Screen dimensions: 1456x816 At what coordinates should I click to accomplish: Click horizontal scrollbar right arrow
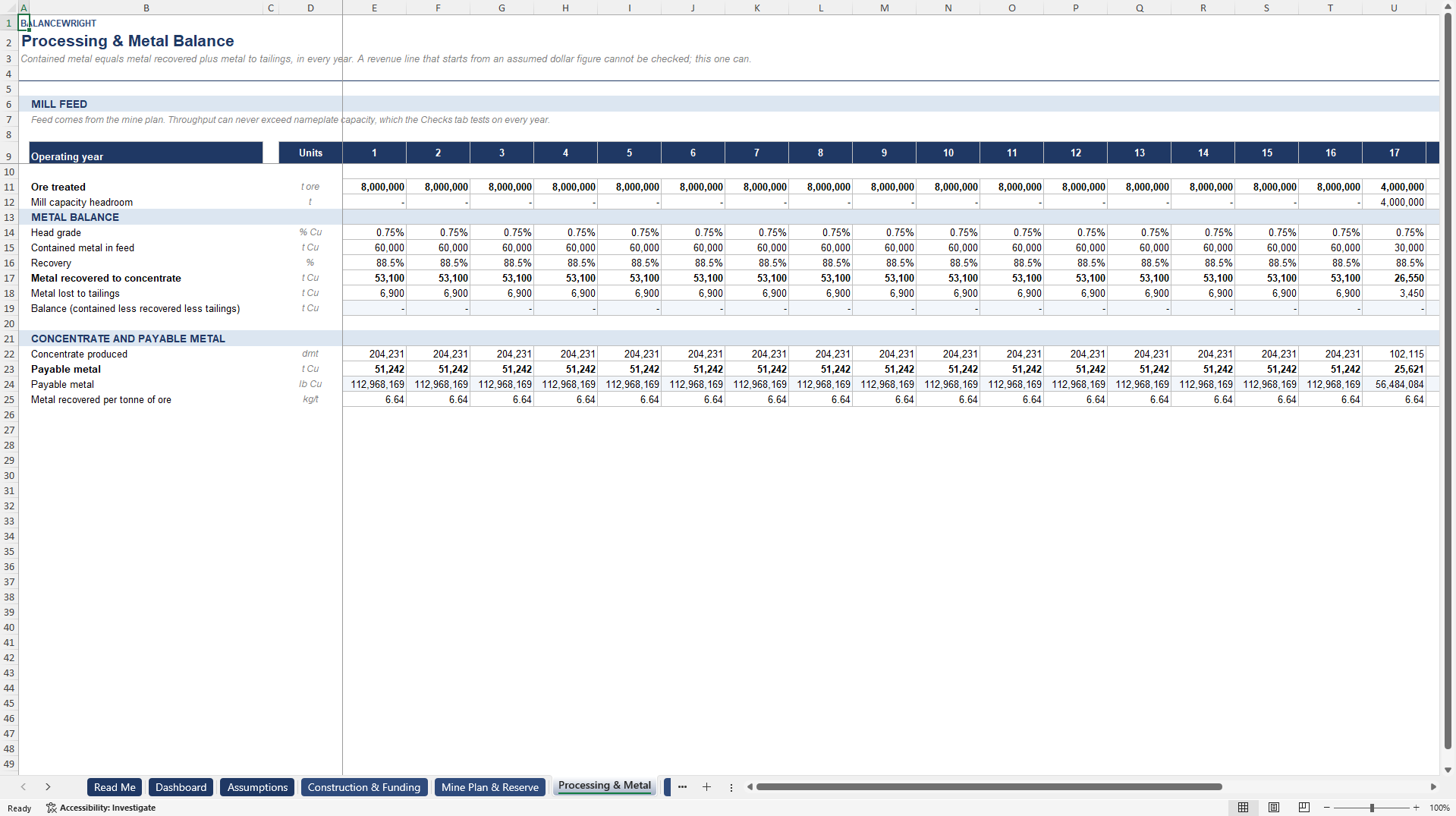click(x=1433, y=787)
